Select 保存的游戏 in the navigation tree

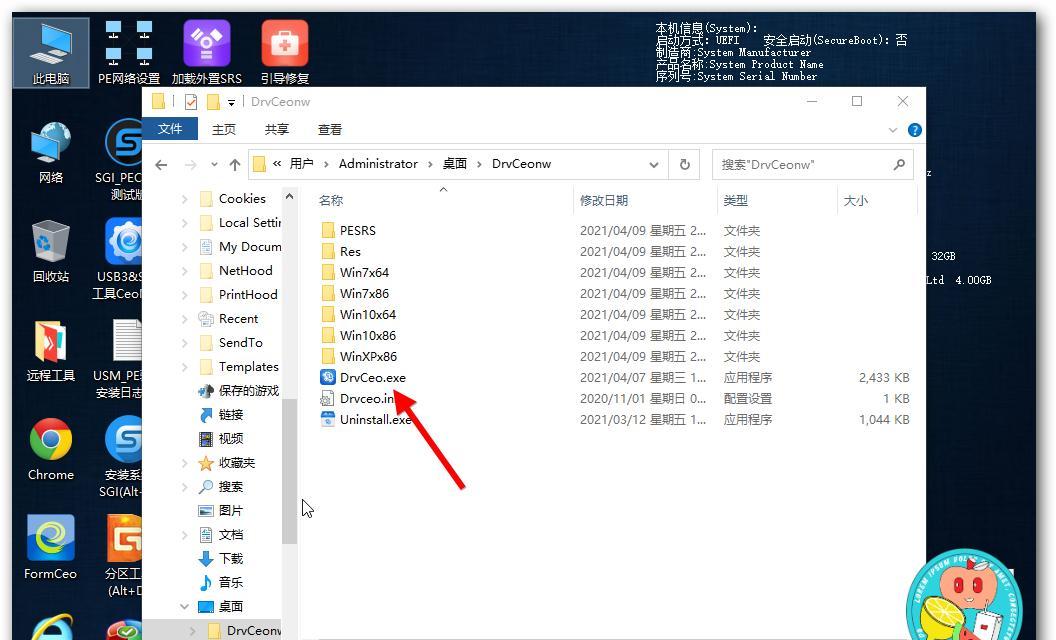pyautogui.click(x=249, y=391)
